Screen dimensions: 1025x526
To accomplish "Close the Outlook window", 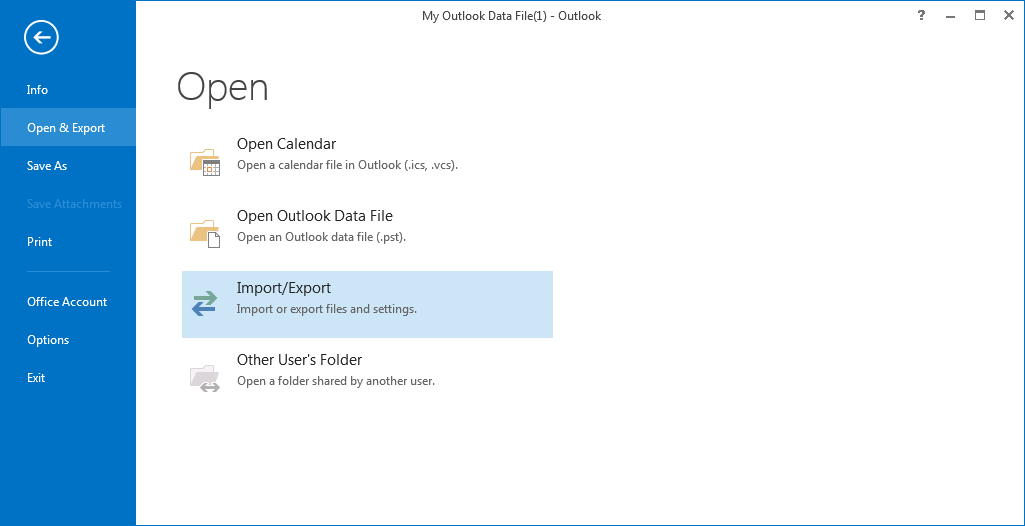I will 1009,16.
